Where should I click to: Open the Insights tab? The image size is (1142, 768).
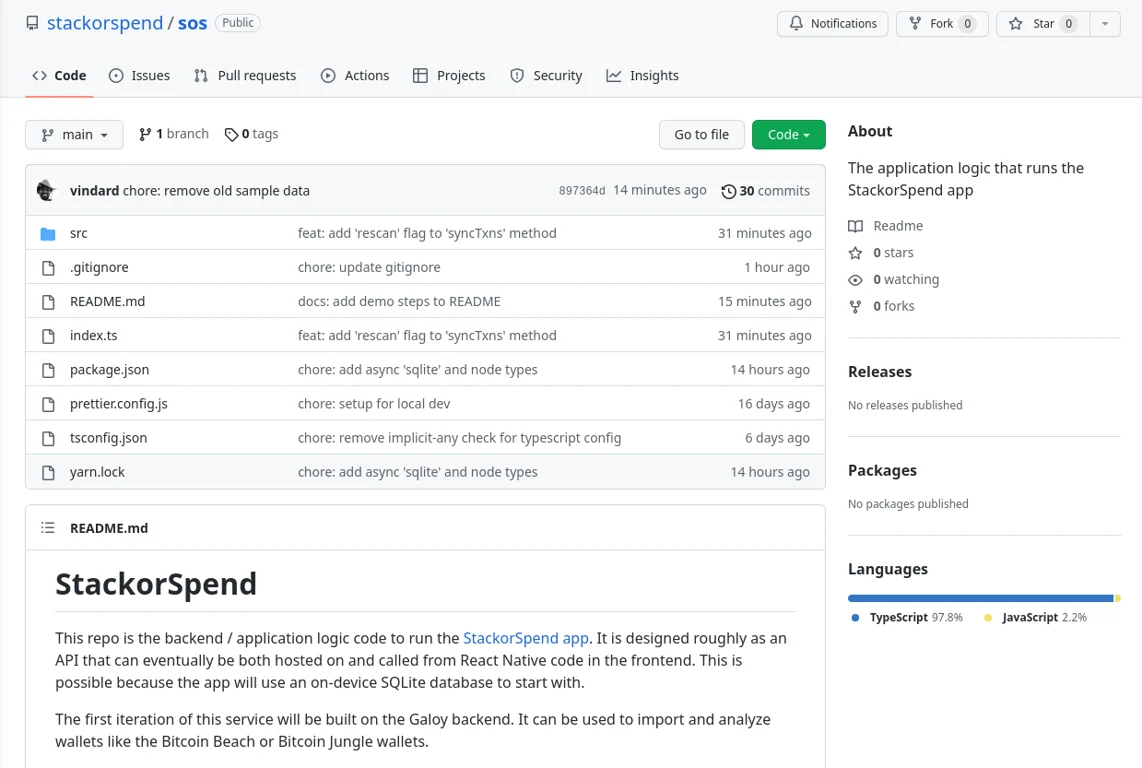coord(642,76)
